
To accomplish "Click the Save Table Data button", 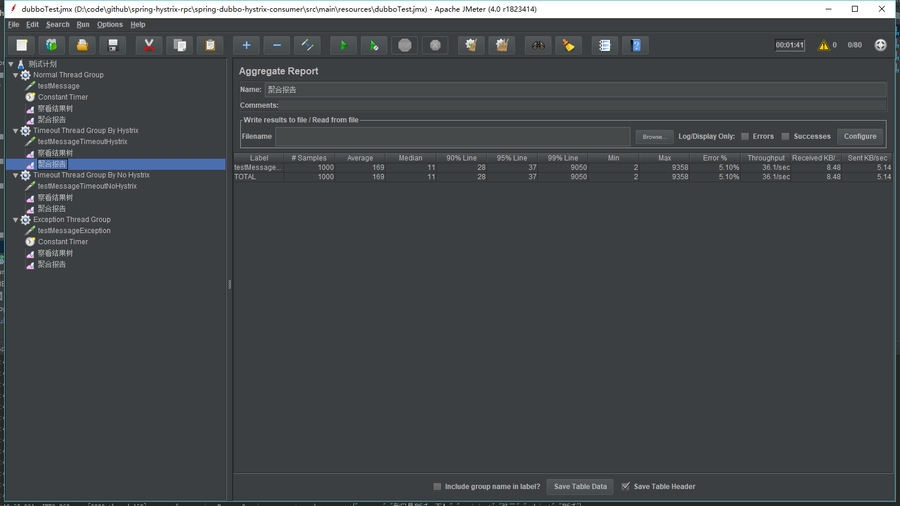I will point(580,487).
